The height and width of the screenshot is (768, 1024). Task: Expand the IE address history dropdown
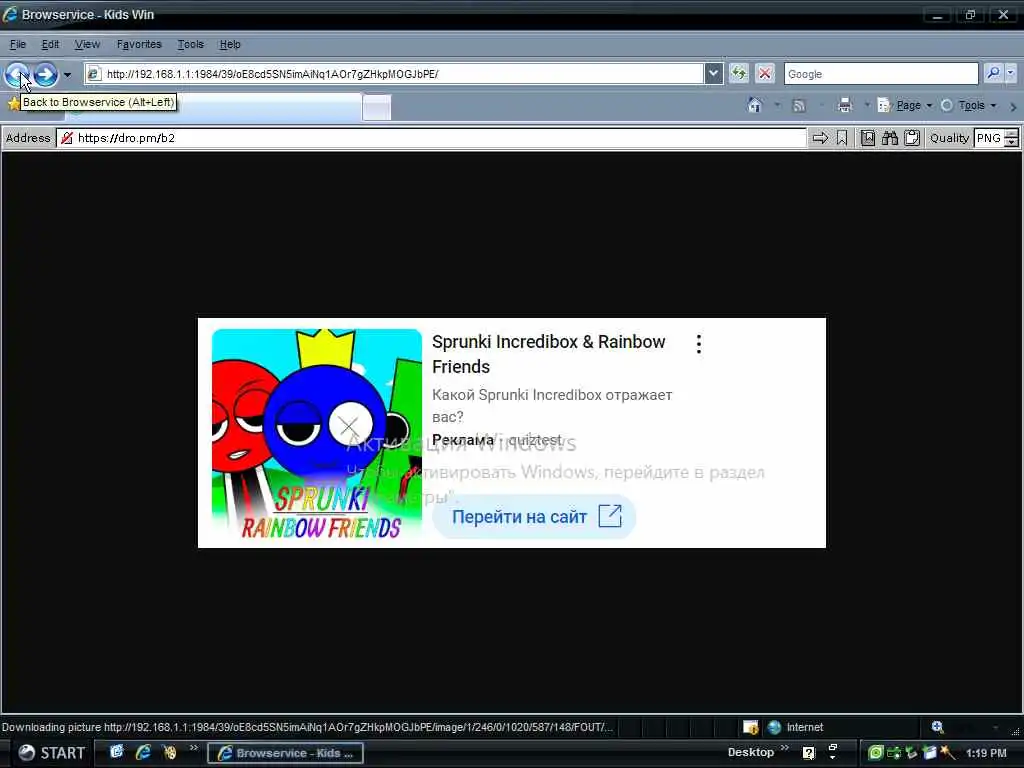714,74
